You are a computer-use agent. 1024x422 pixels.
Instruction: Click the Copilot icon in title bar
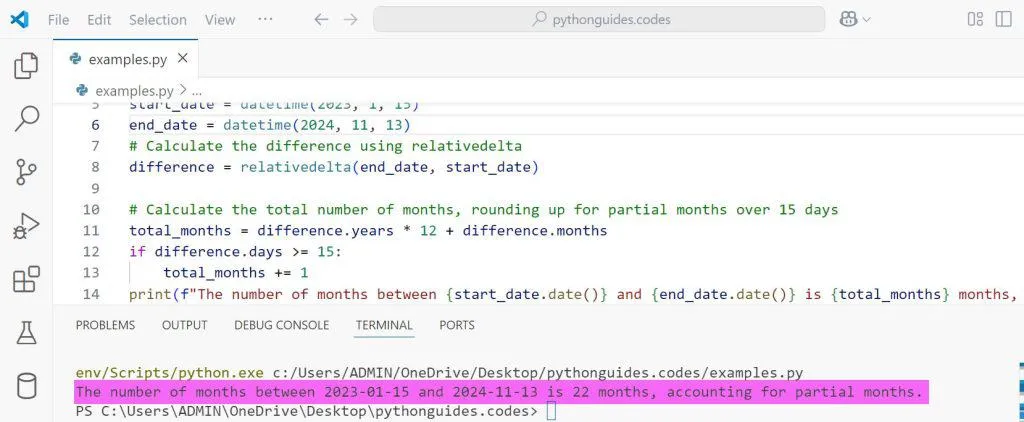pyautogui.click(x=849, y=19)
